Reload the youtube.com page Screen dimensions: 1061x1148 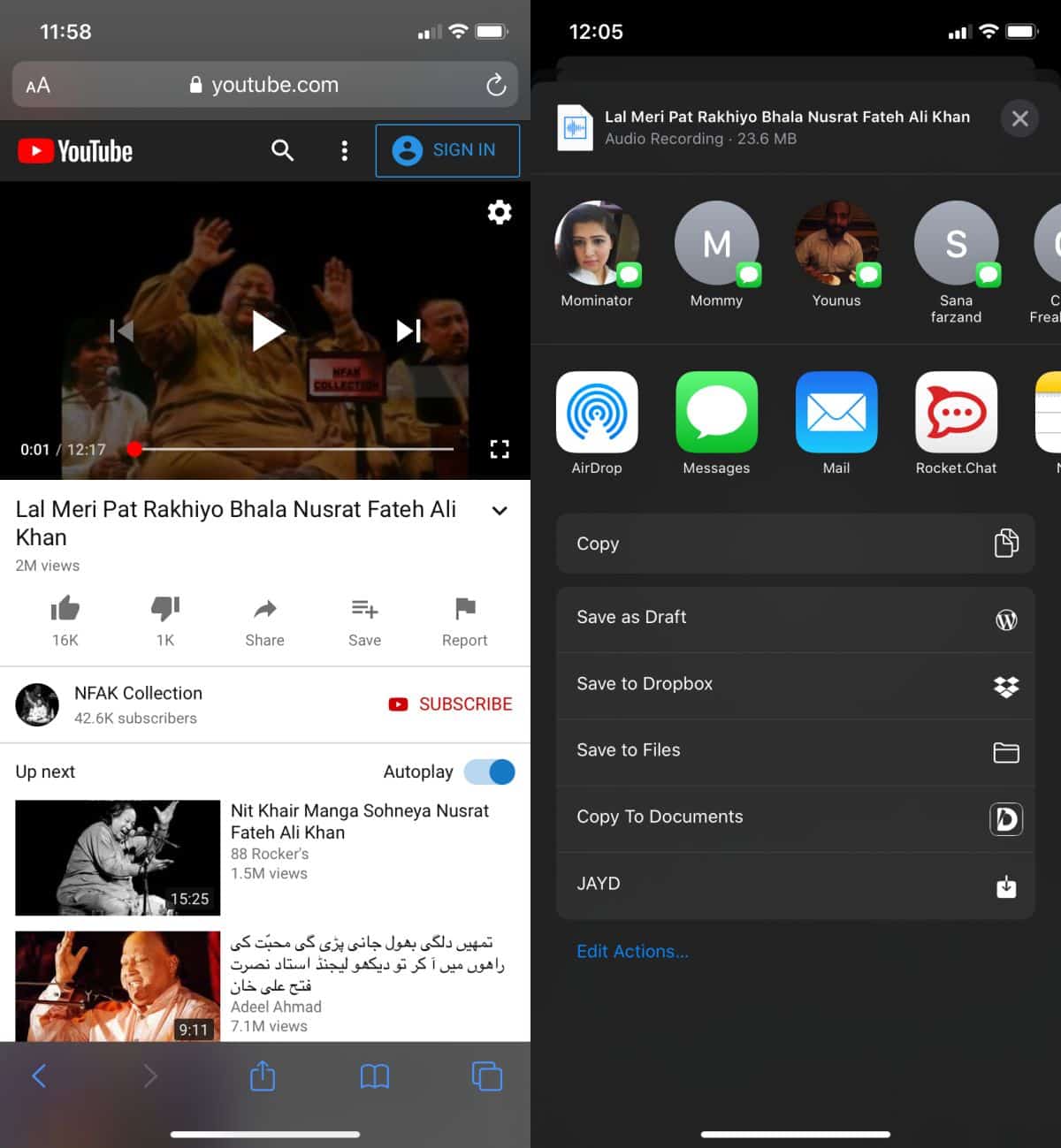[494, 85]
